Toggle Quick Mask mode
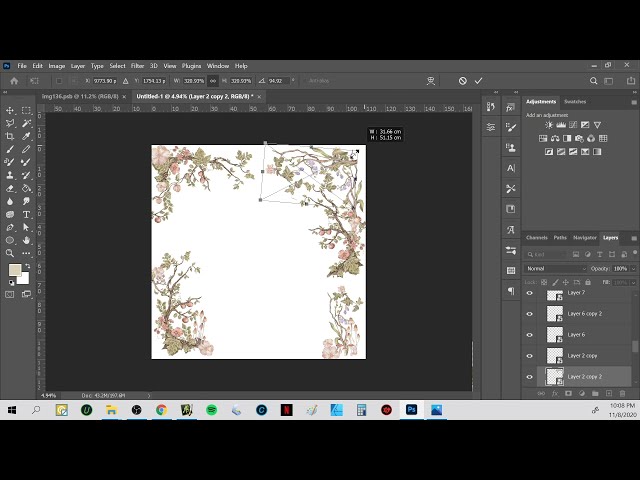 point(10,294)
